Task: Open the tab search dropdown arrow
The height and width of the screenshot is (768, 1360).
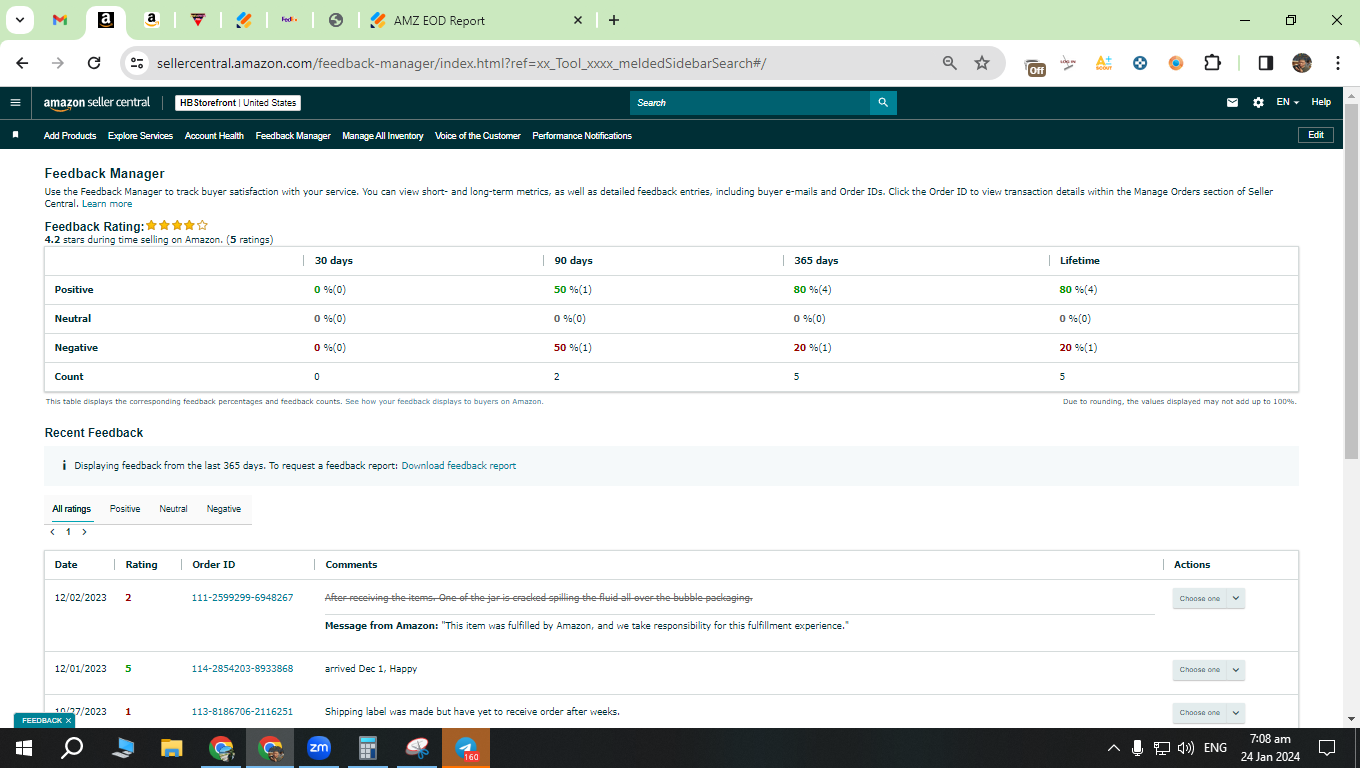Action: tap(19, 20)
